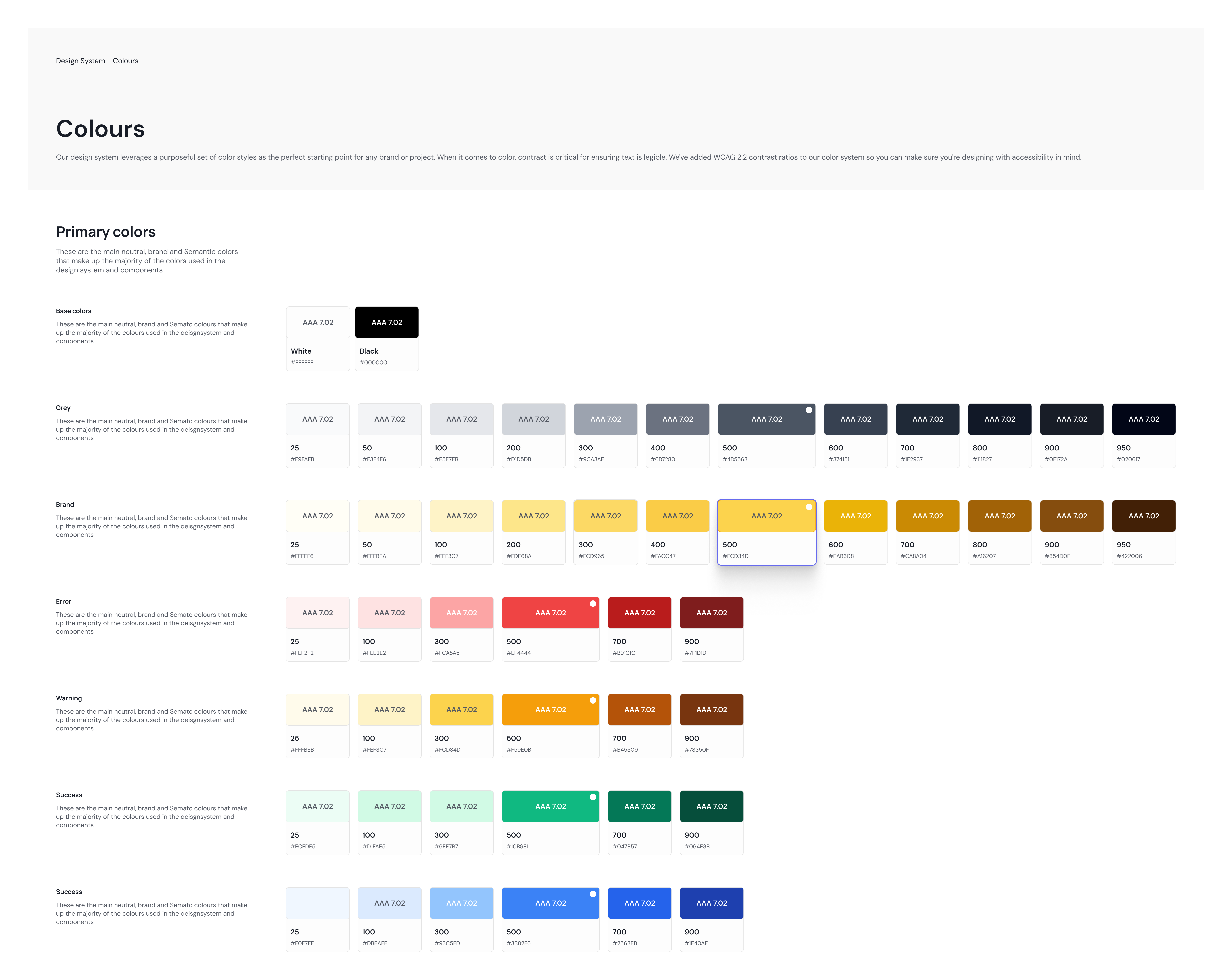Click the Colours page heading
Image resolution: width=1232 pixels, height=980 pixels.
[101, 129]
